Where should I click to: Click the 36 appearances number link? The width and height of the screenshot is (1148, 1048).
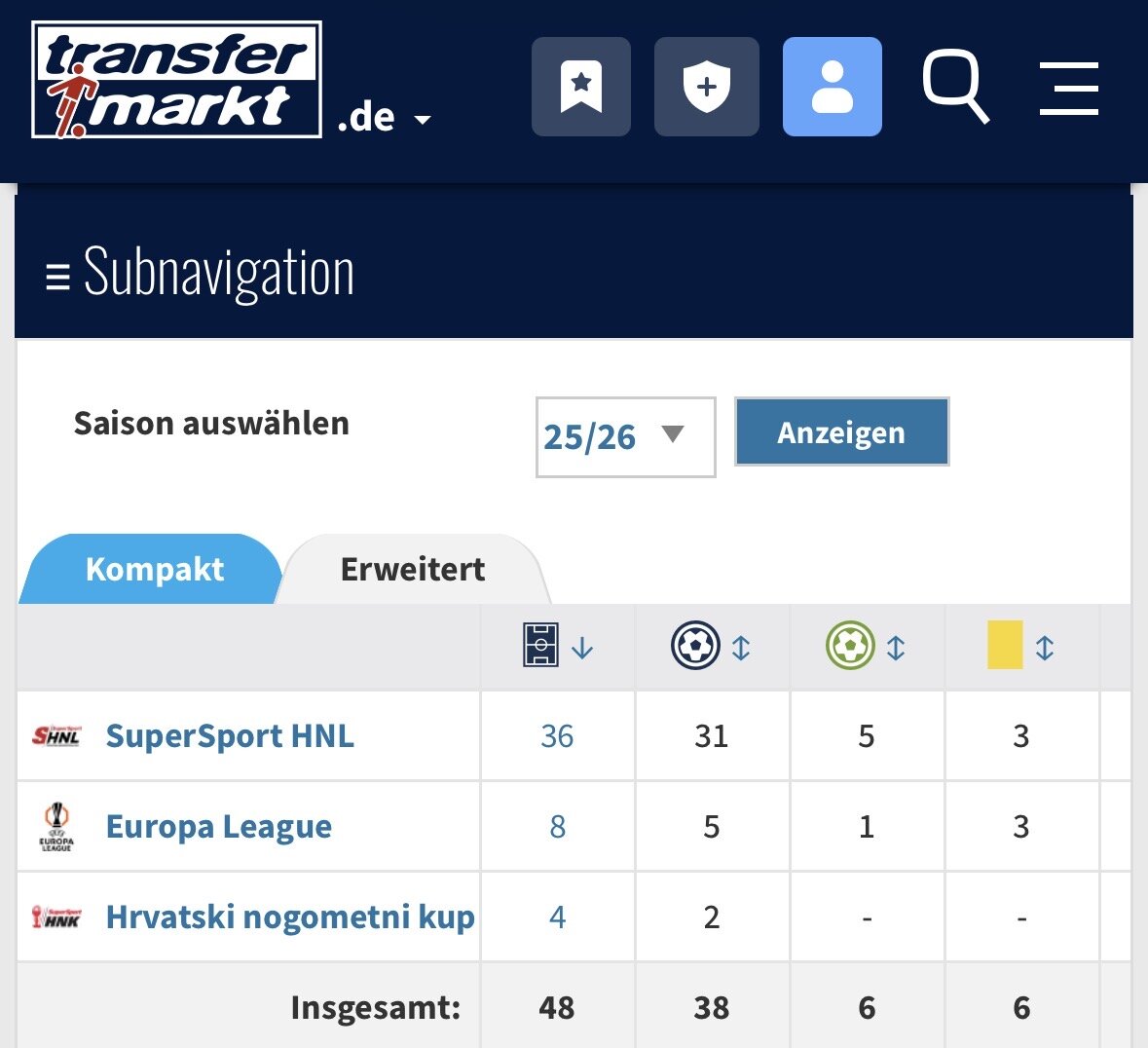tap(557, 736)
